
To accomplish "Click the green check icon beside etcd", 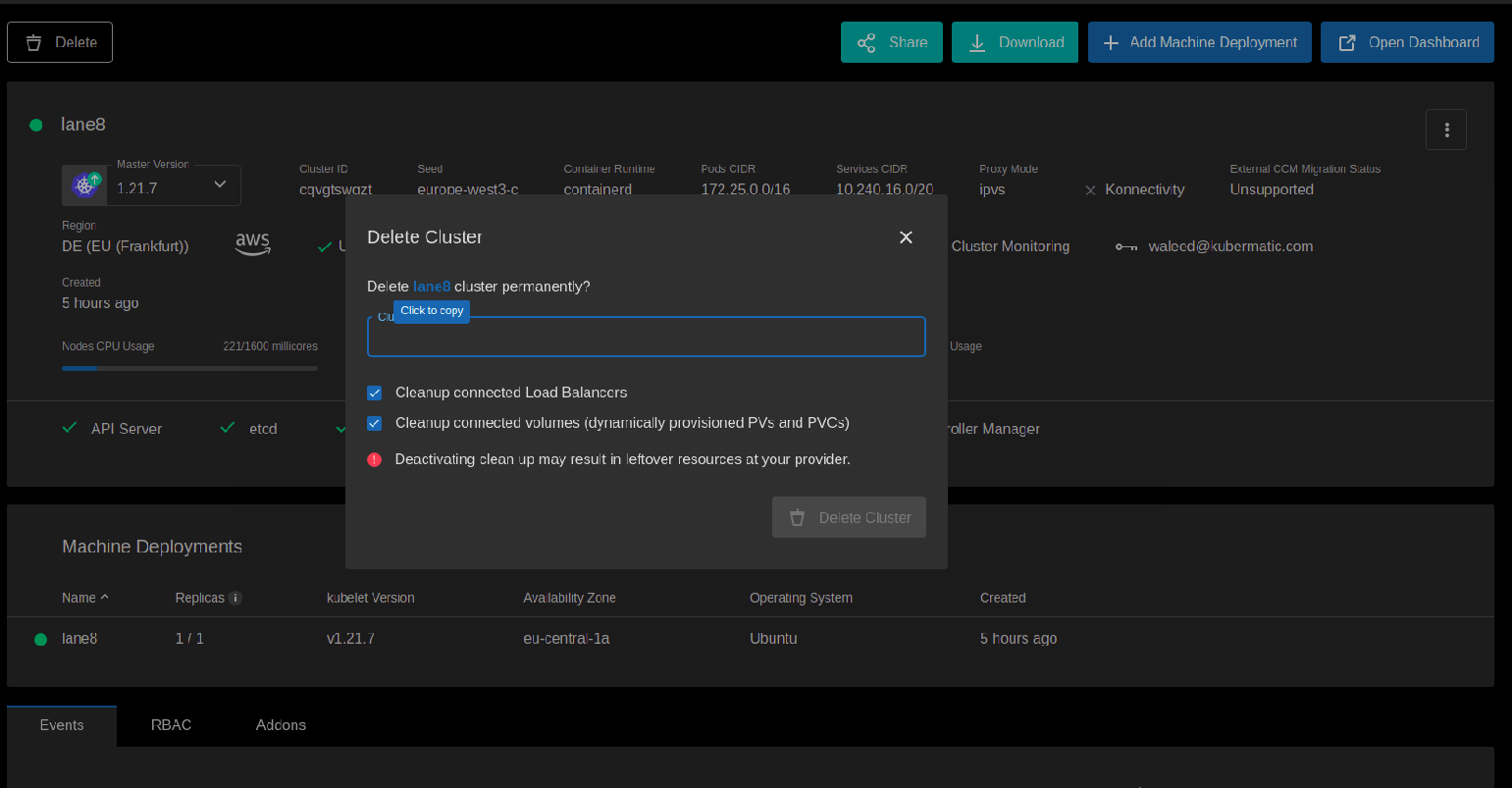I will coord(227,427).
